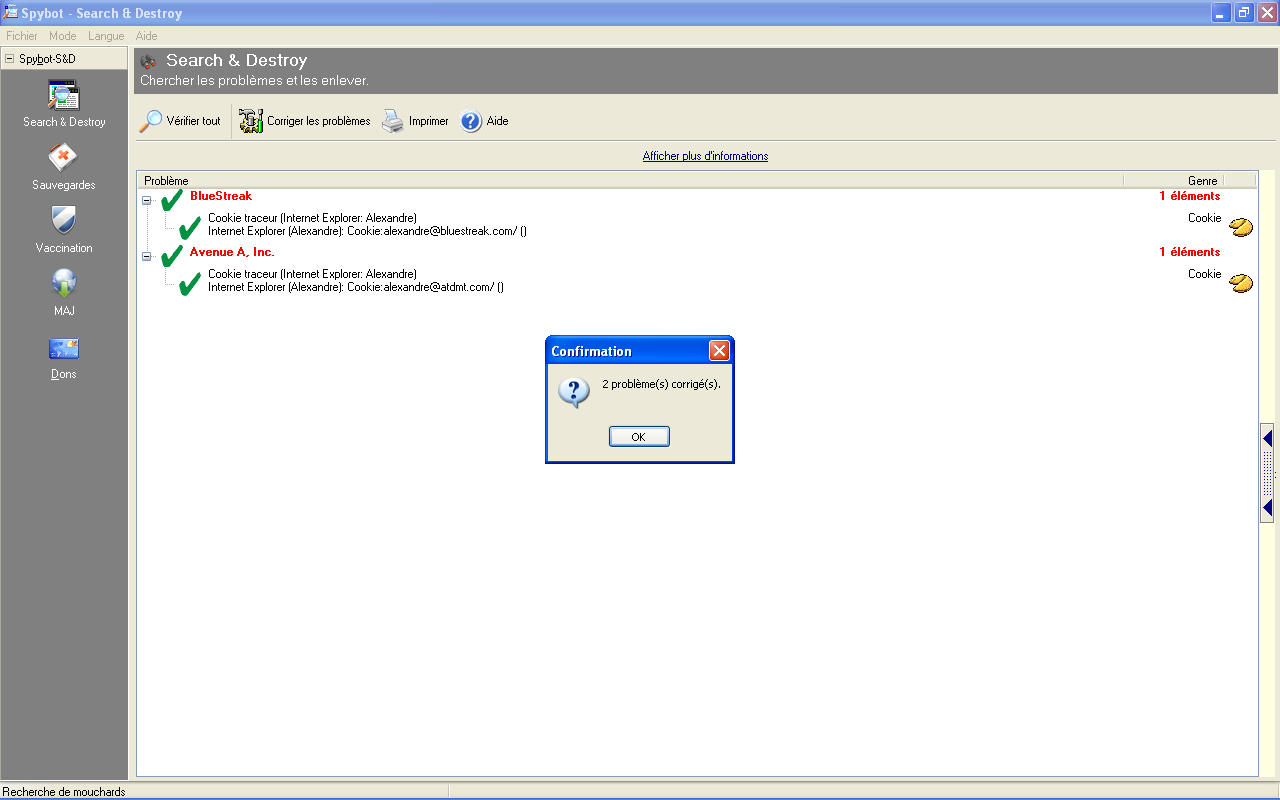The height and width of the screenshot is (800, 1280).
Task: Toggle checkmark on bluestreak.com cookie row
Action: [x=190, y=228]
